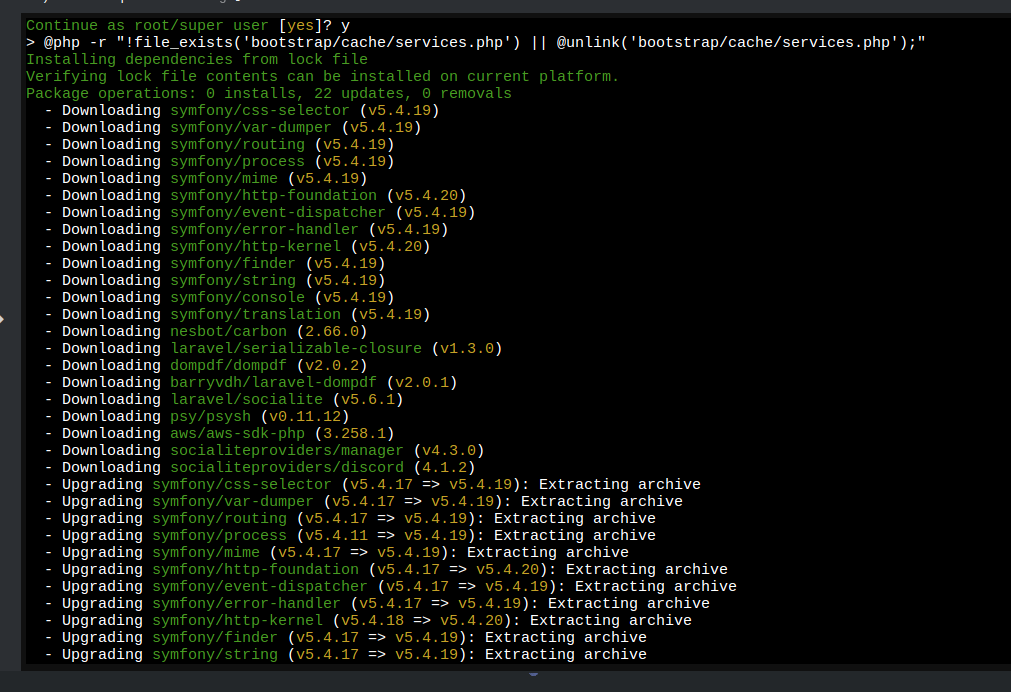The width and height of the screenshot is (1011, 692).
Task: Click the socialiteproviders/discord (4.1.2) line
Action: point(260,467)
